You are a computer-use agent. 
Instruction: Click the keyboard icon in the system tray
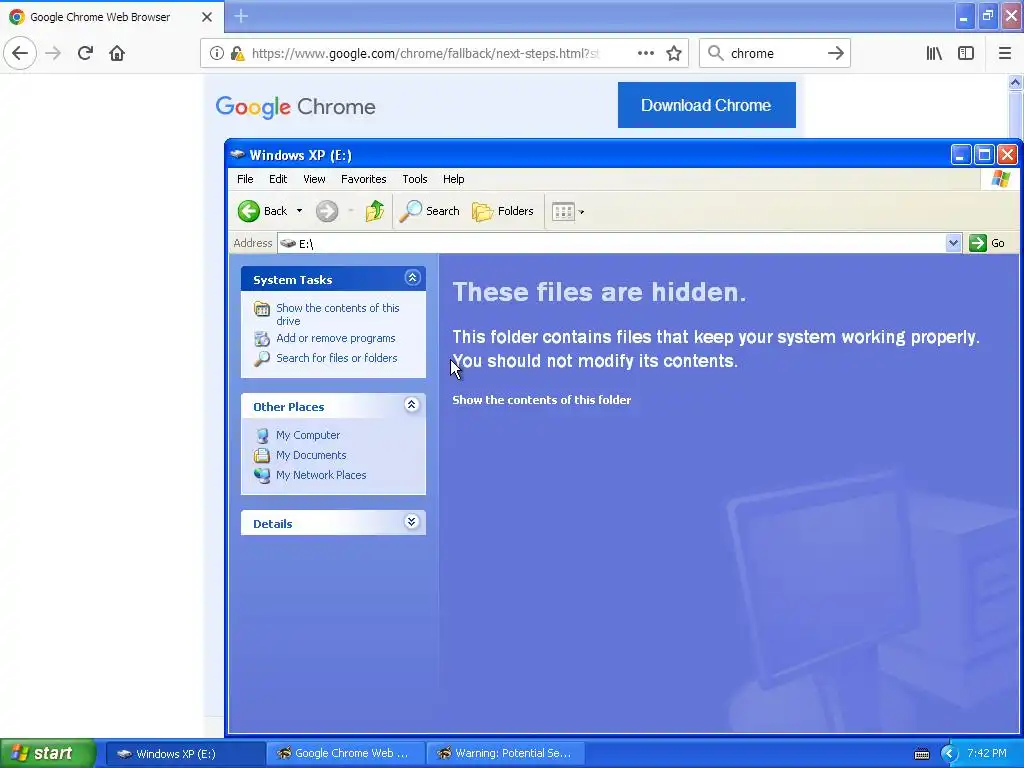pyautogui.click(x=921, y=754)
